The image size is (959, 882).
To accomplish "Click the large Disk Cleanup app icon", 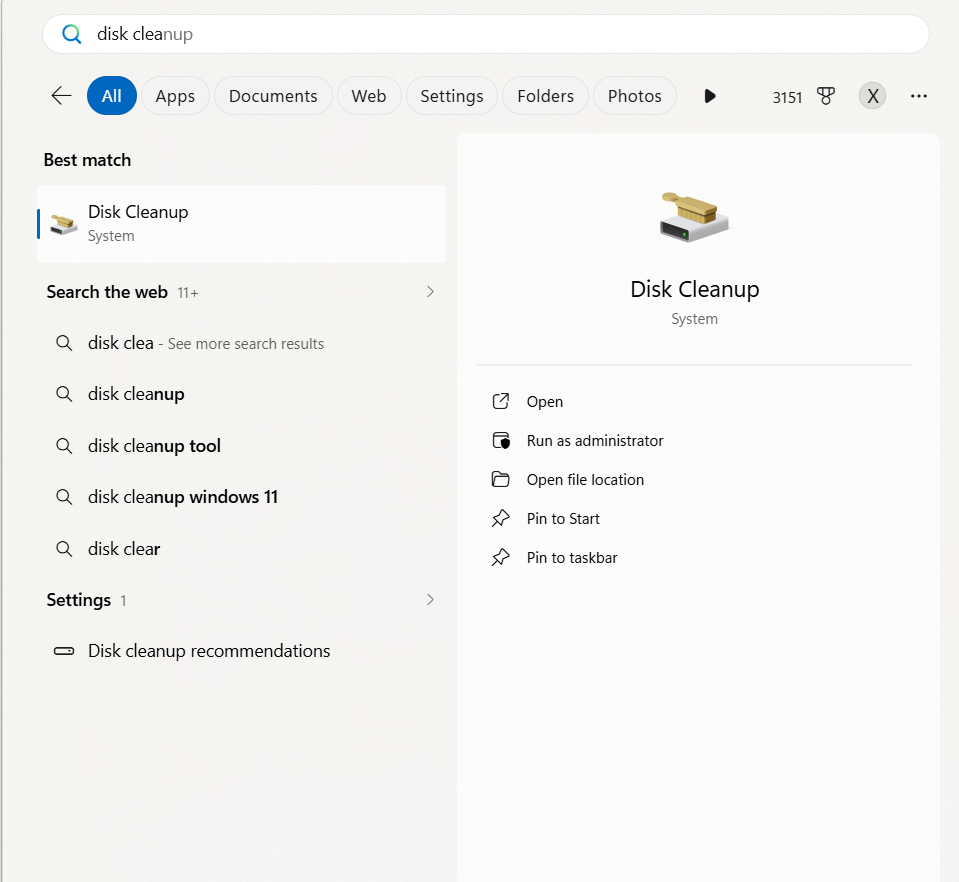I will 694,216.
